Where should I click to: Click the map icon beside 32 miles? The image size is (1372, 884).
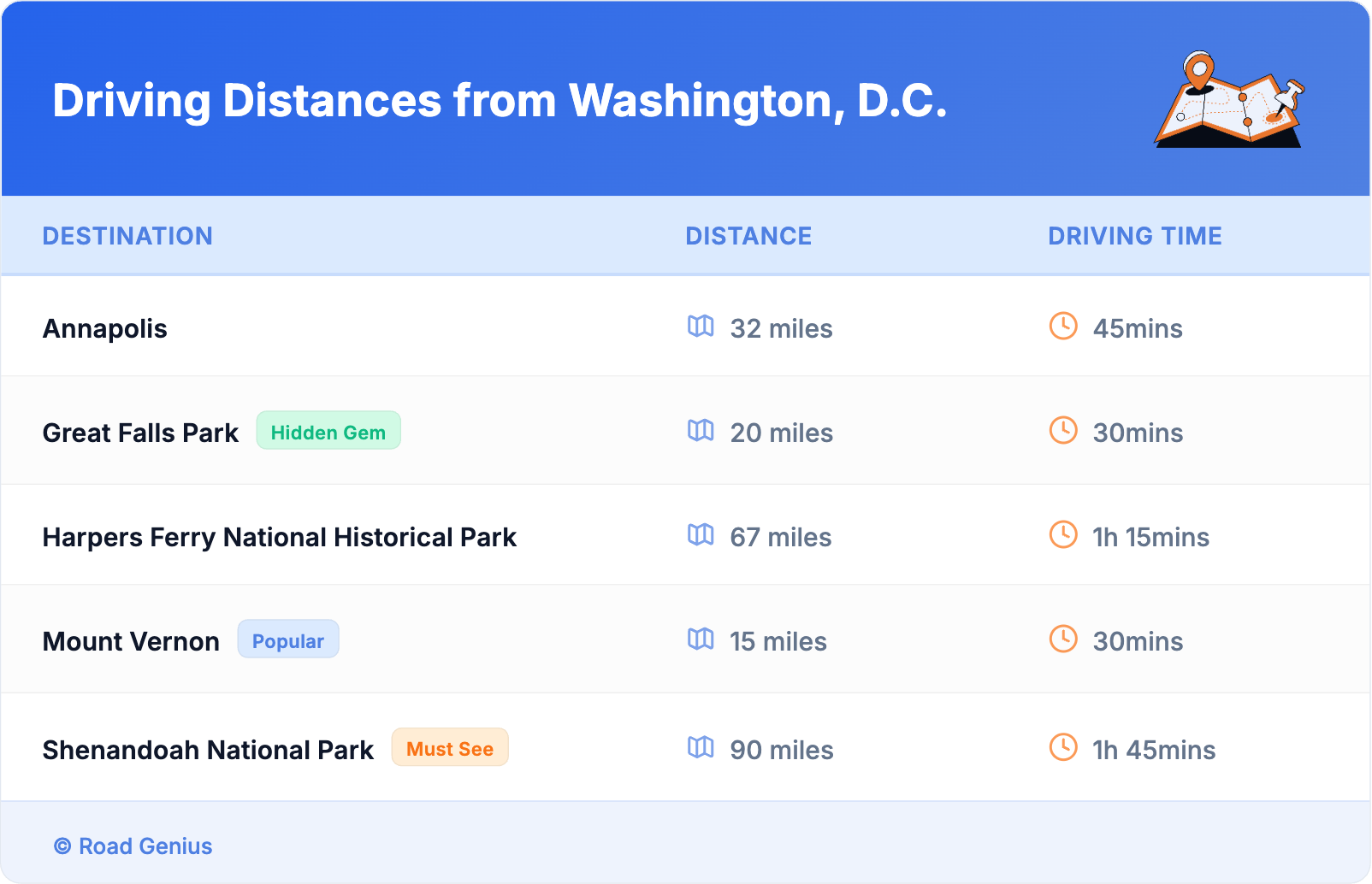tap(701, 327)
